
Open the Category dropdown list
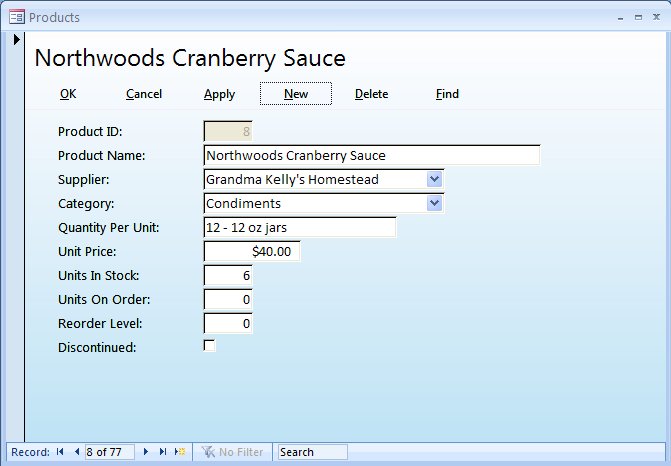point(434,203)
